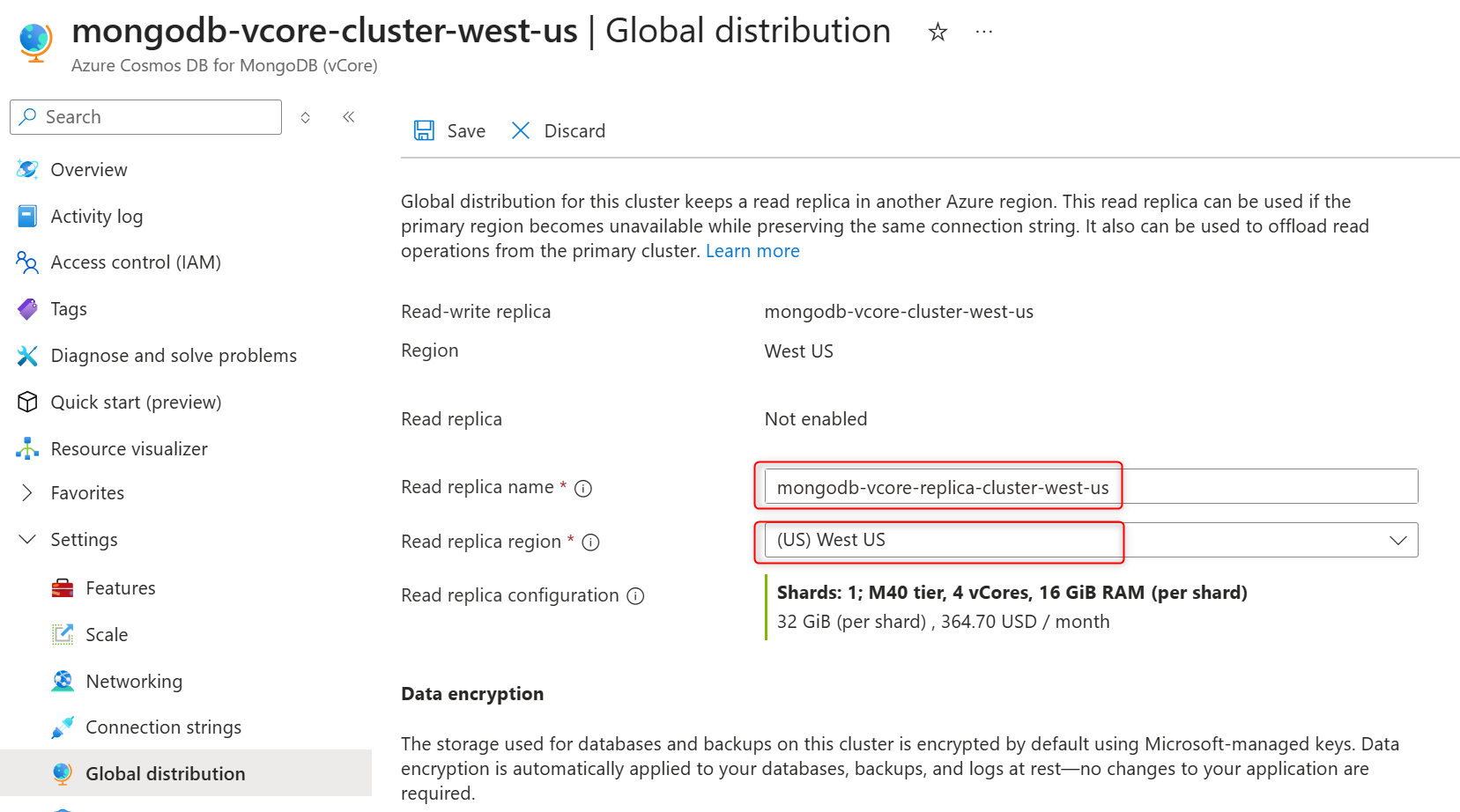Click the Save disk icon
This screenshot has height=812, width=1460.
click(424, 131)
